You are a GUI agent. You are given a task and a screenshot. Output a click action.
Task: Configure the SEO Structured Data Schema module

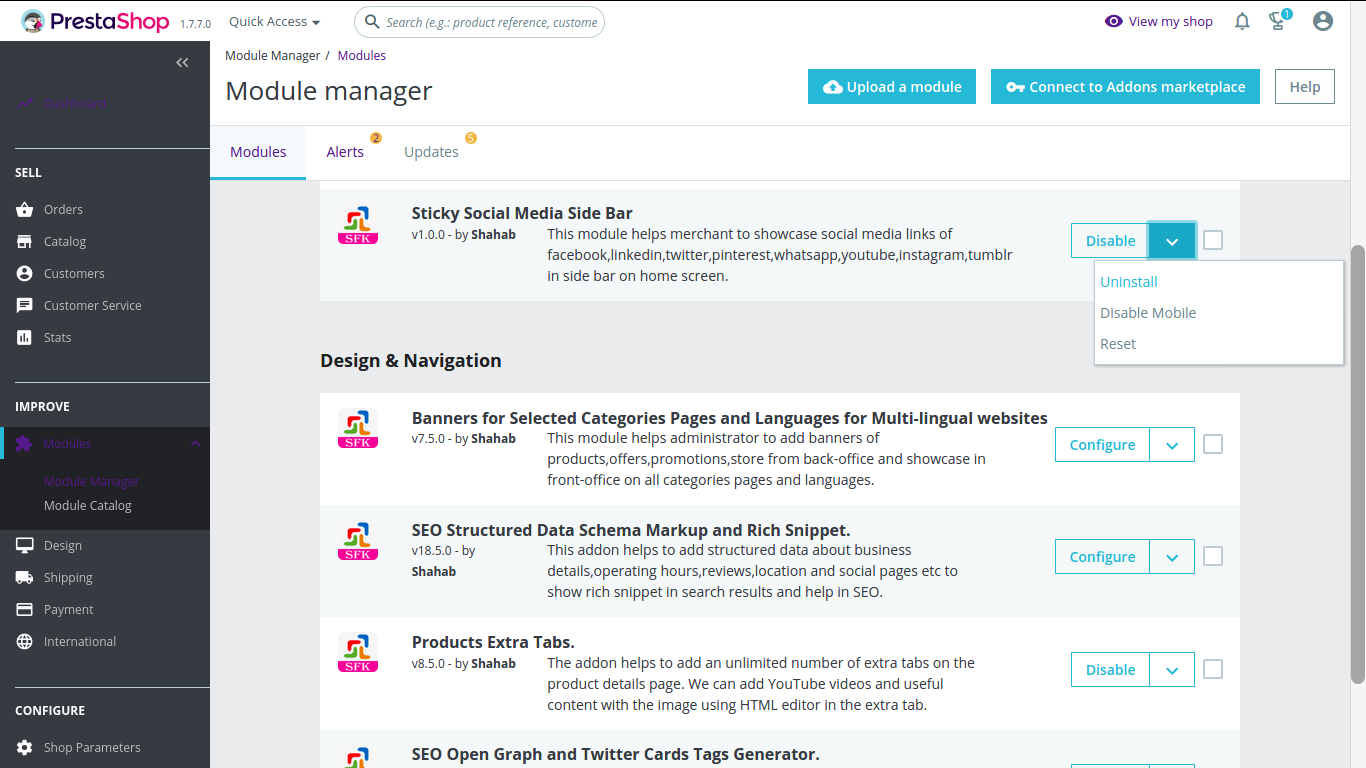coord(1102,557)
